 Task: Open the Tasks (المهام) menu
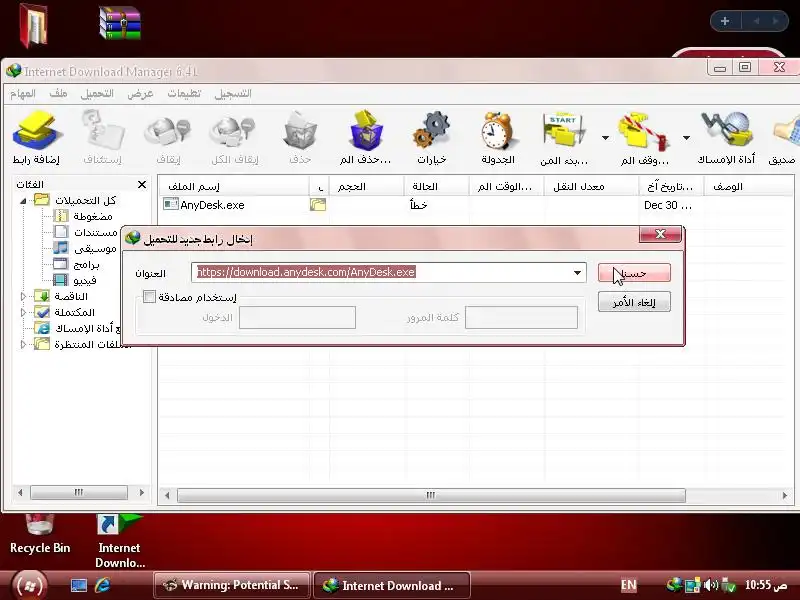click(23, 94)
